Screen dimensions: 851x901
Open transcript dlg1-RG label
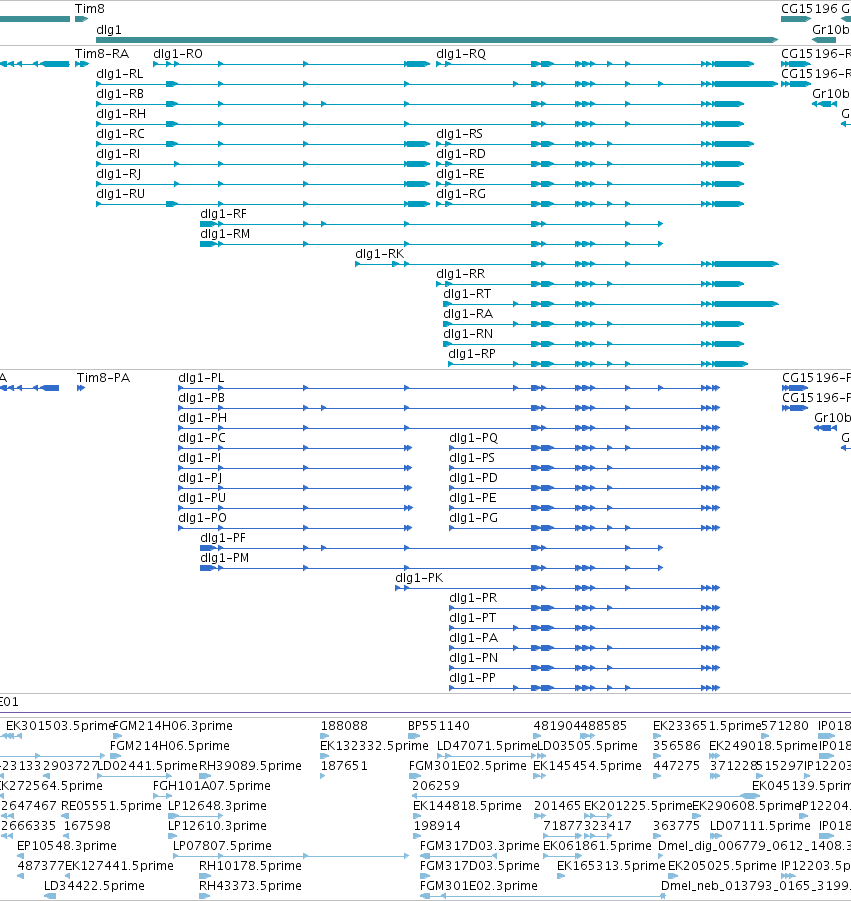click(461, 194)
